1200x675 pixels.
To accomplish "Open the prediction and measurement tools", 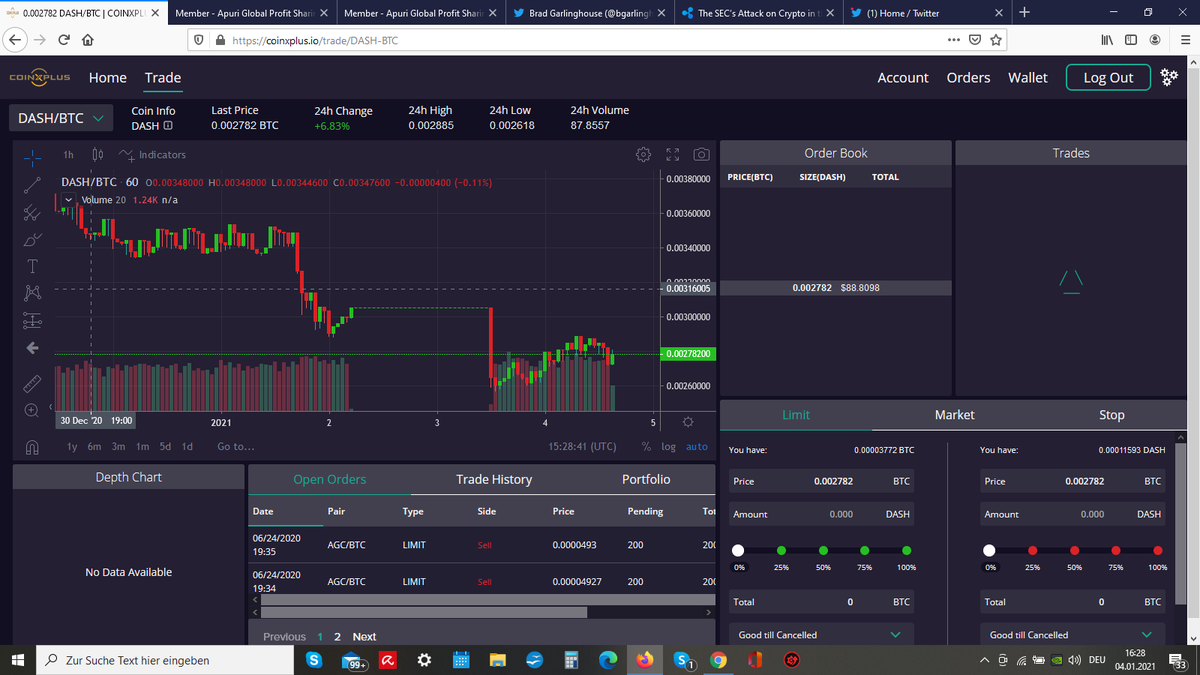I will pyautogui.click(x=32, y=320).
